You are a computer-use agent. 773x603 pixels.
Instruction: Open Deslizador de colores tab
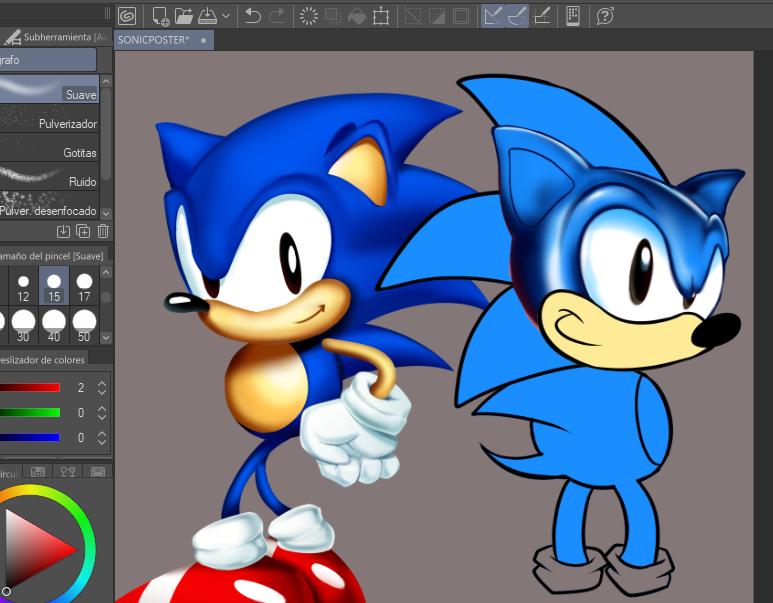click(43, 359)
